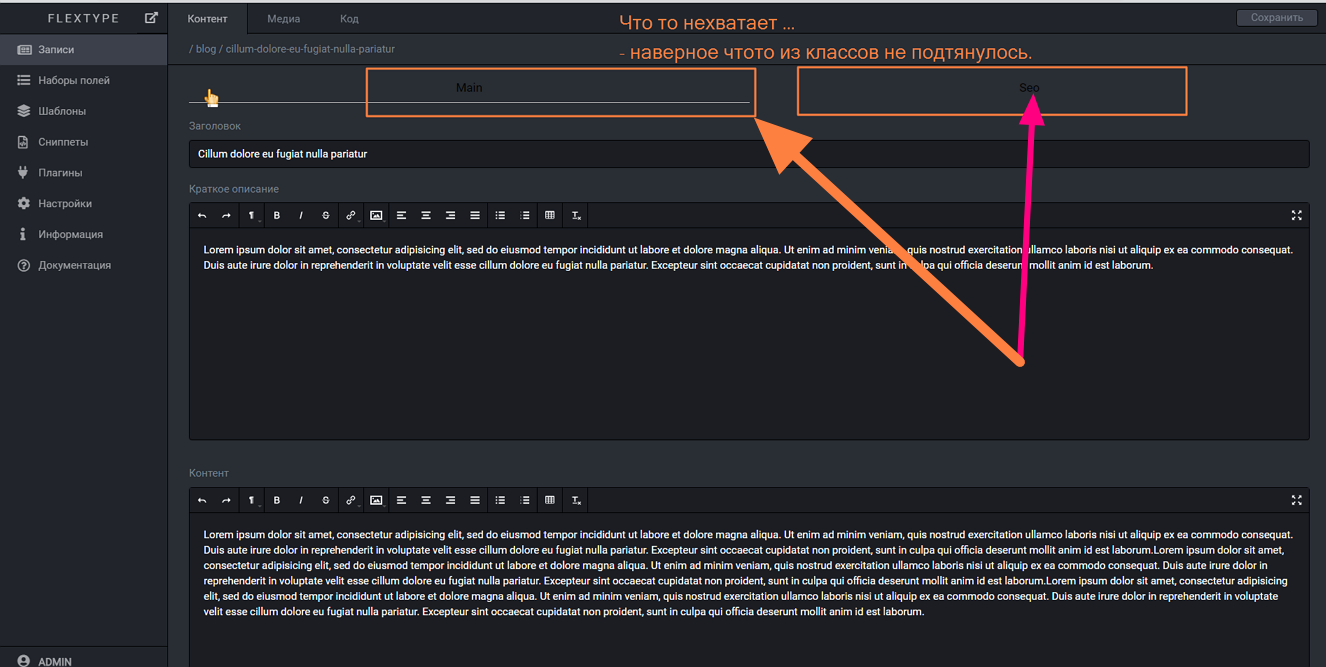Toggle bold in Контент toolbar
This screenshot has height=667, width=1326.
pos(277,500)
